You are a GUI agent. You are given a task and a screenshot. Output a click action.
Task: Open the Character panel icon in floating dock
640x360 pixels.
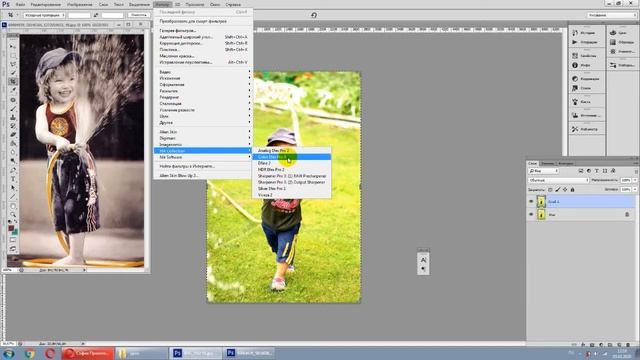coord(423,260)
